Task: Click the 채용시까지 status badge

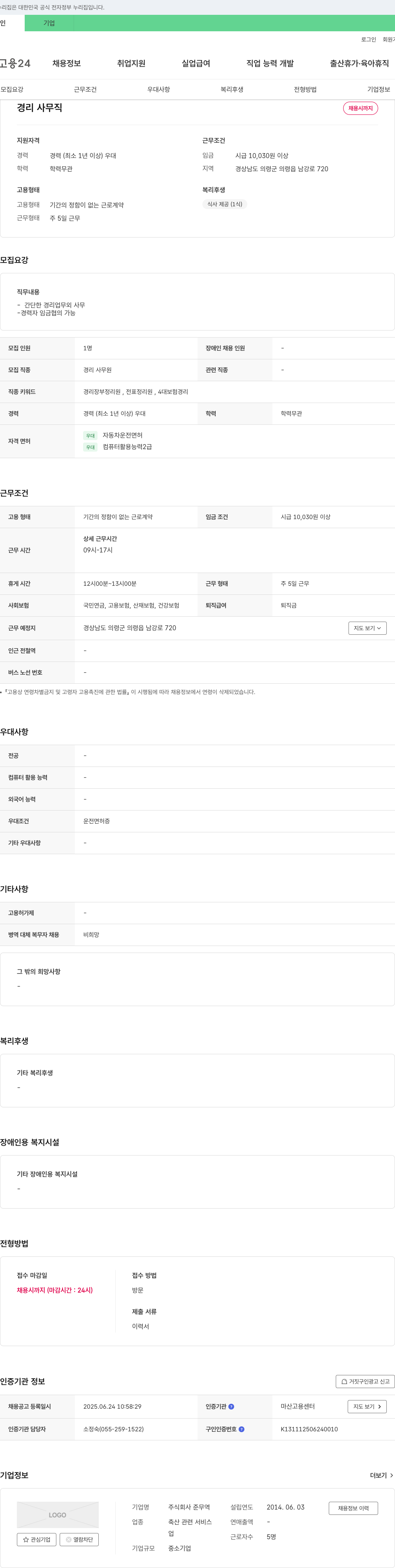Action: coord(360,108)
